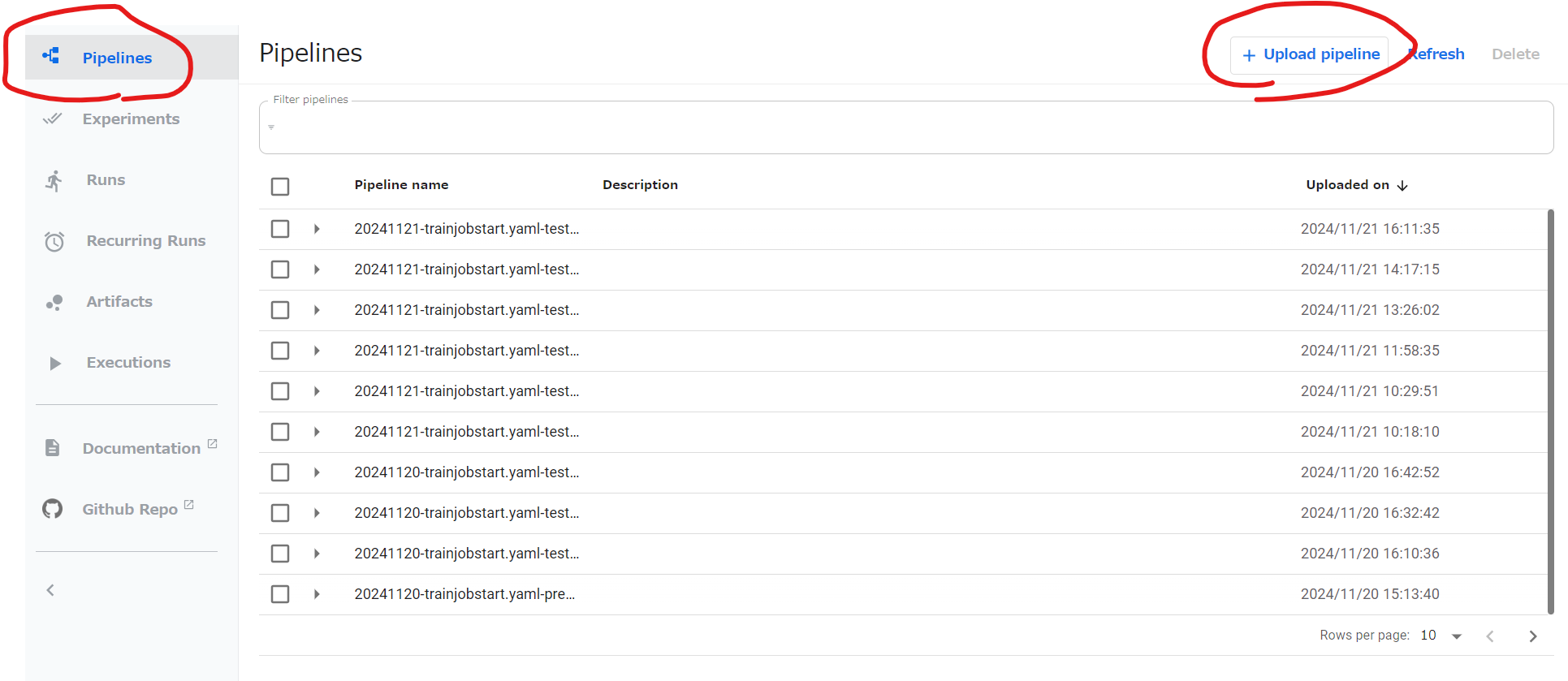This screenshot has width=1568, height=681.
Task: Open the Experiments section
Action: (x=132, y=119)
